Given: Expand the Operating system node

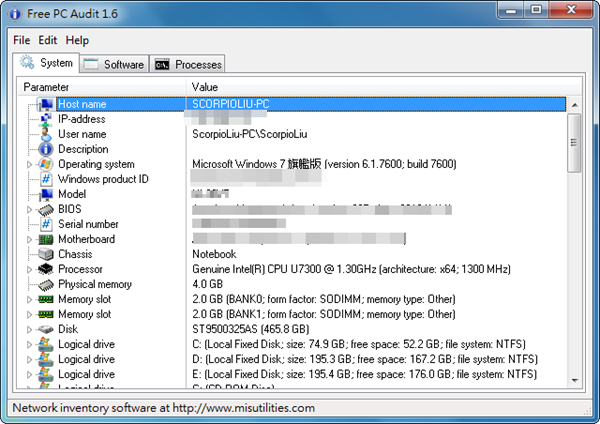Looking at the screenshot, I should coord(29,165).
